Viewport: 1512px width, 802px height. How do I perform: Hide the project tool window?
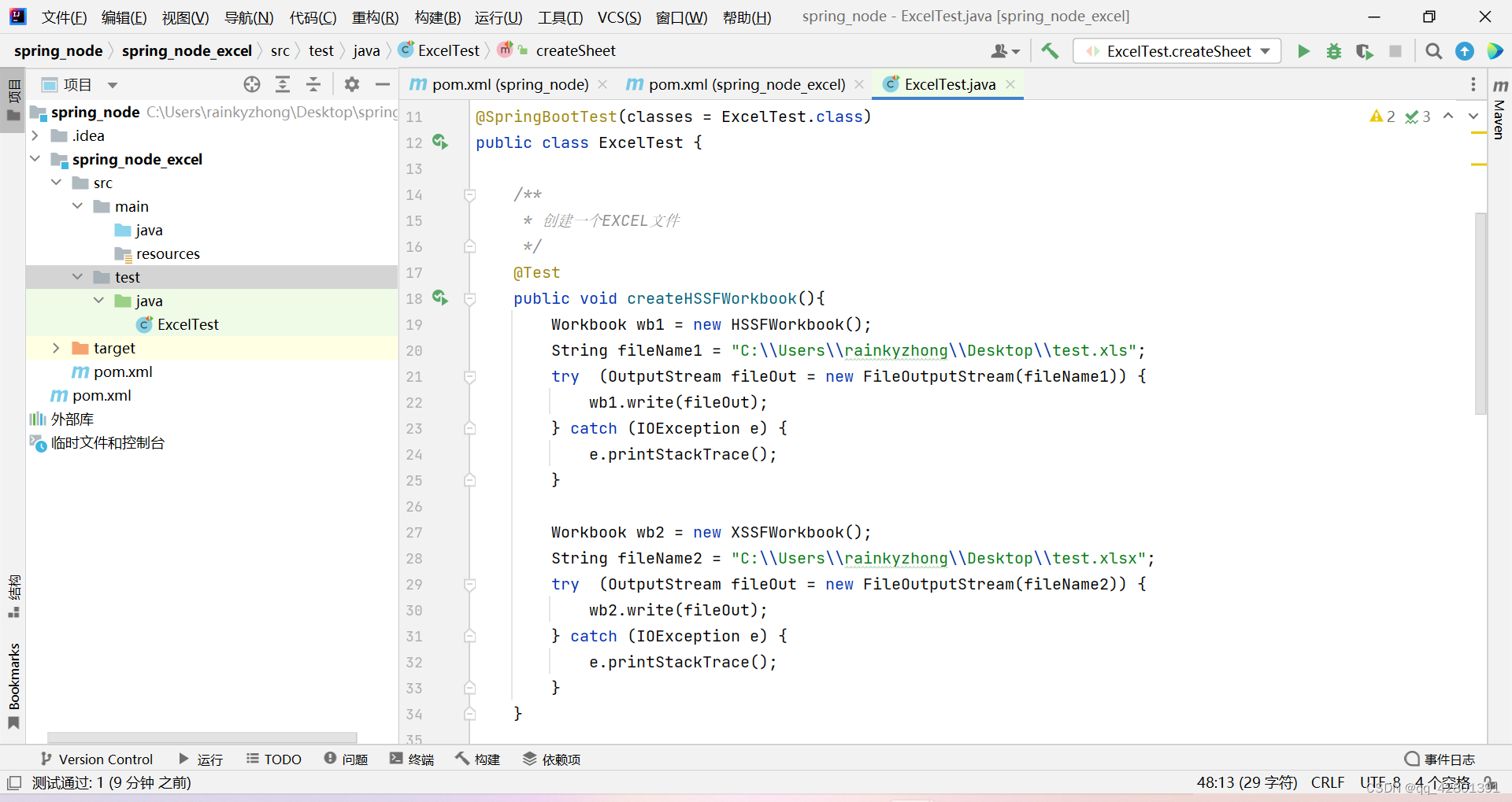[383, 83]
